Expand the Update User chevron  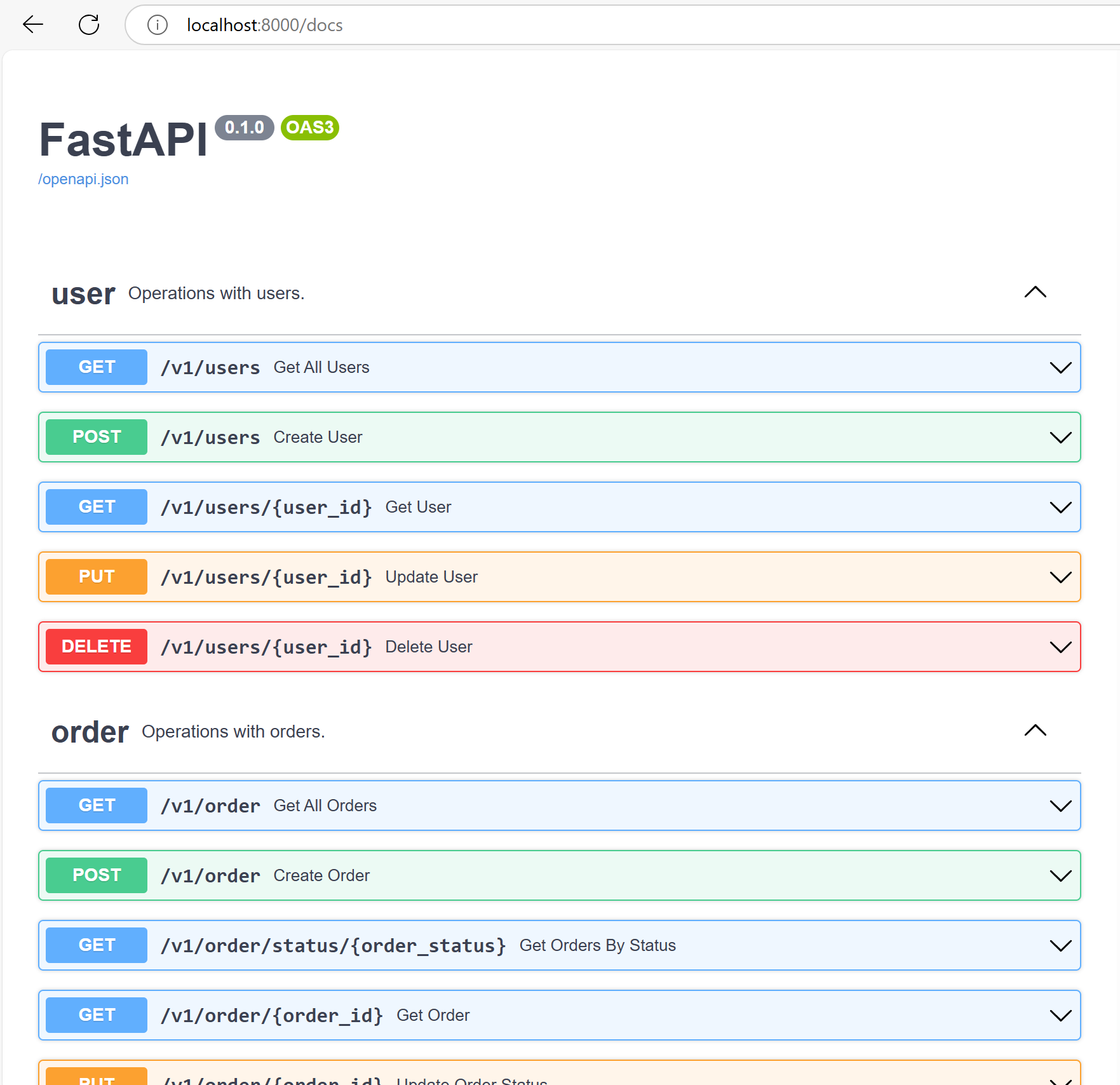[x=1061, y=577]
